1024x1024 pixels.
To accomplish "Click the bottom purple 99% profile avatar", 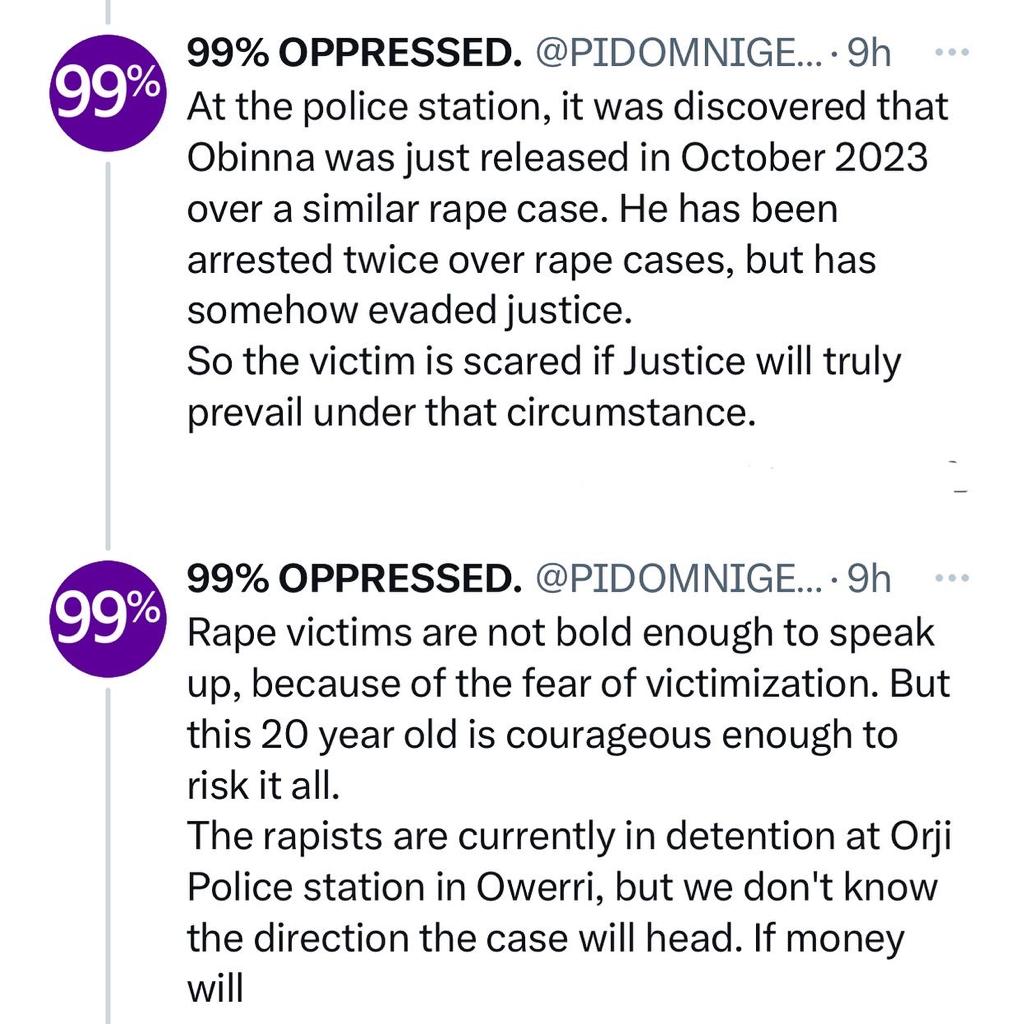I will pyautogui.click(x=107, y=616).
